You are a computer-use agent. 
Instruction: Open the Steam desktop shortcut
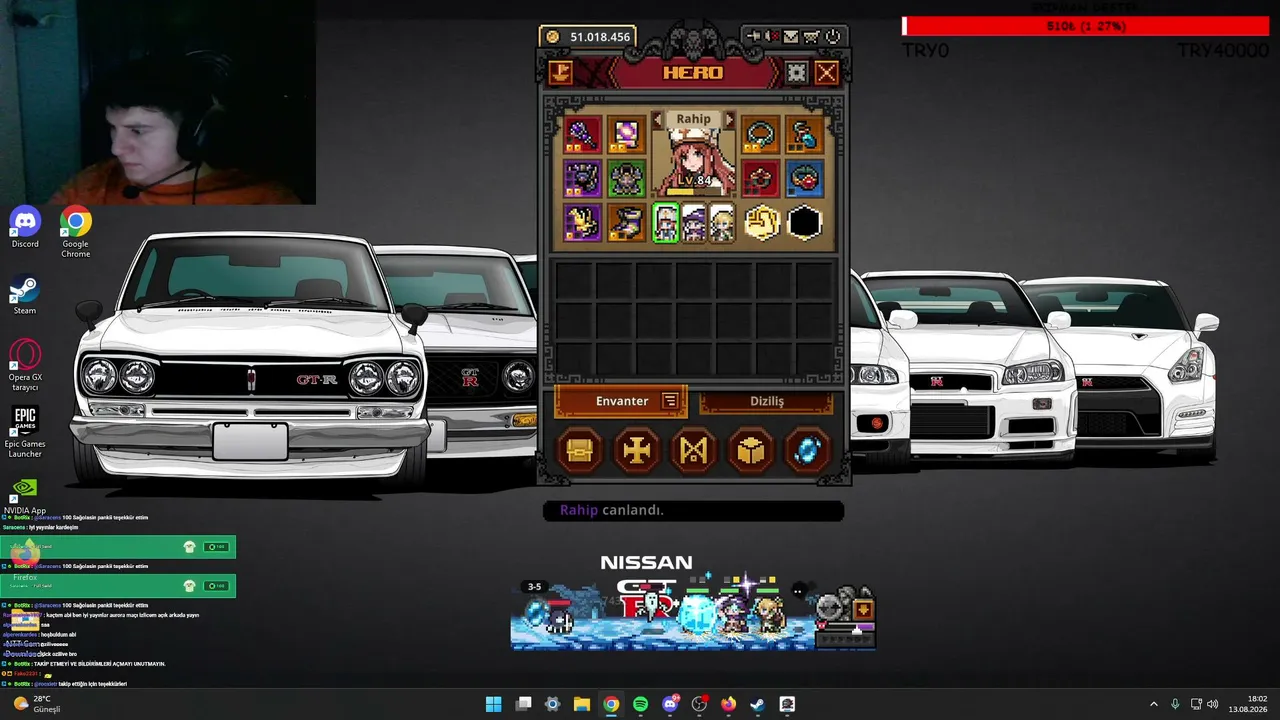25,294
